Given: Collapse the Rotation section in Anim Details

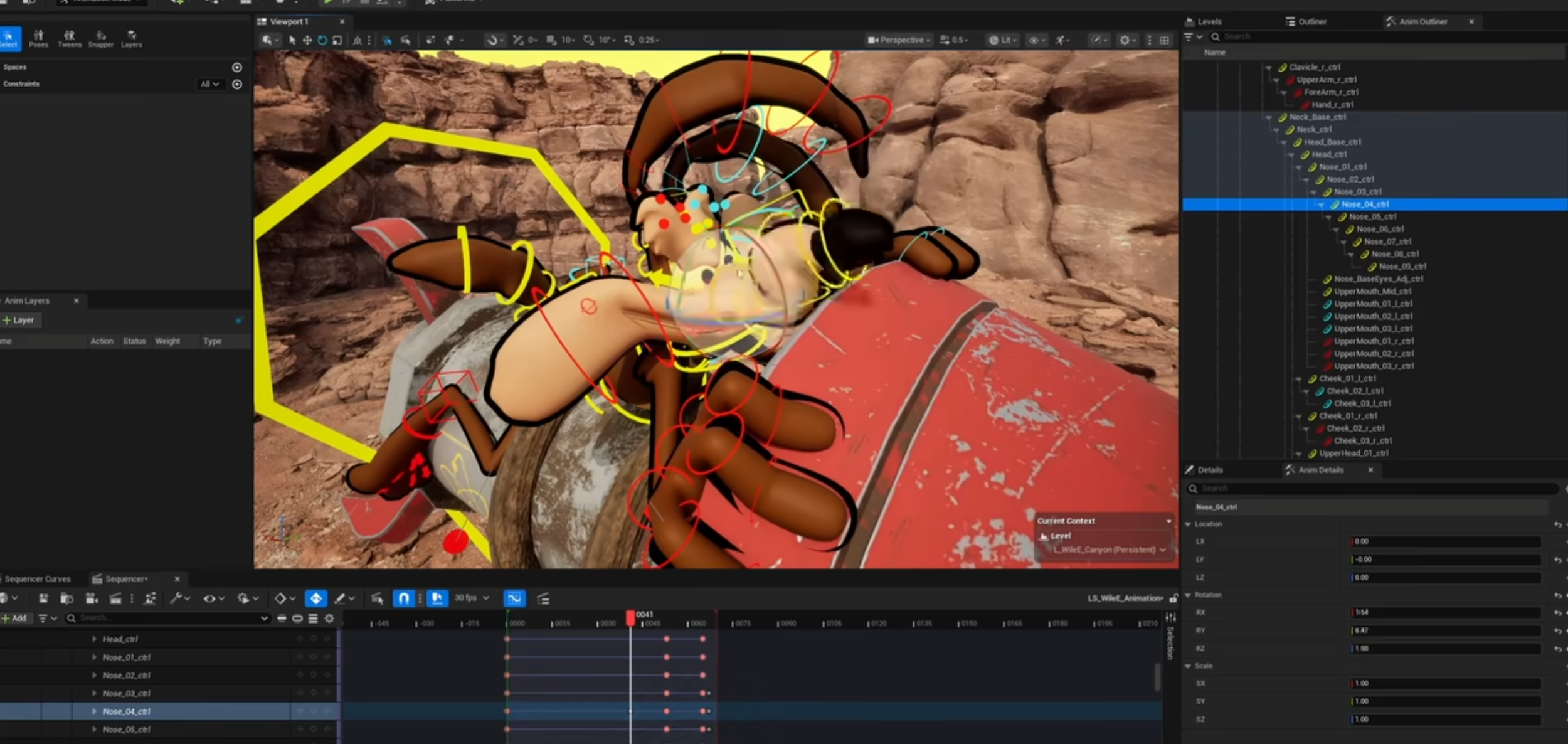Looking at the screenshot, I should [x=1188, y=595].
